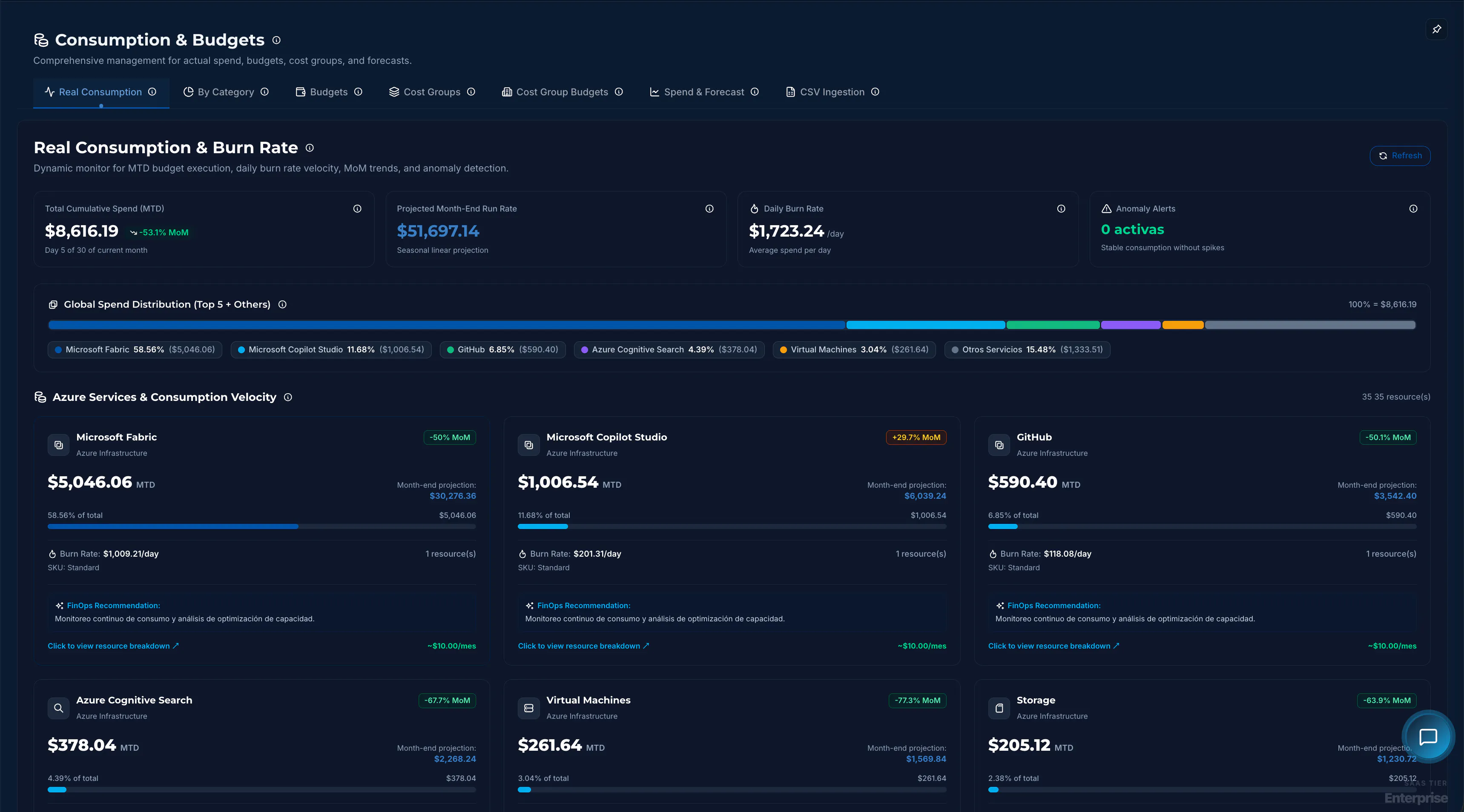Viewport: 1464px width, 812px height.
Task: Click info icon on Daily Burn Rate card
Action: coord(1061,209)
